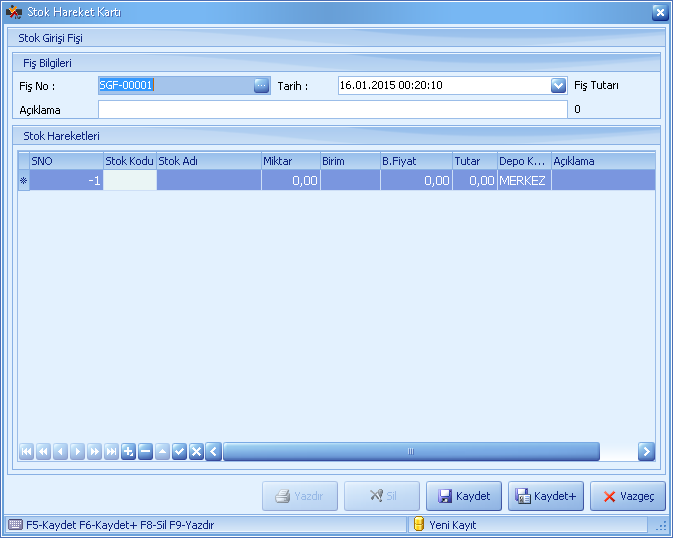Image resolution: width=673 pixels, height=538 pixels.
Task: Select the Açıklama text field
Action: [332, 109]
